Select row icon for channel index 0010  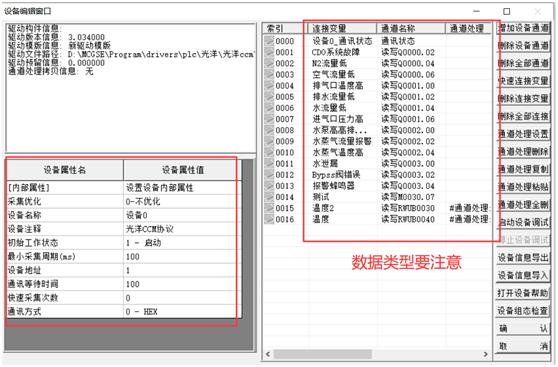(269, 152)
